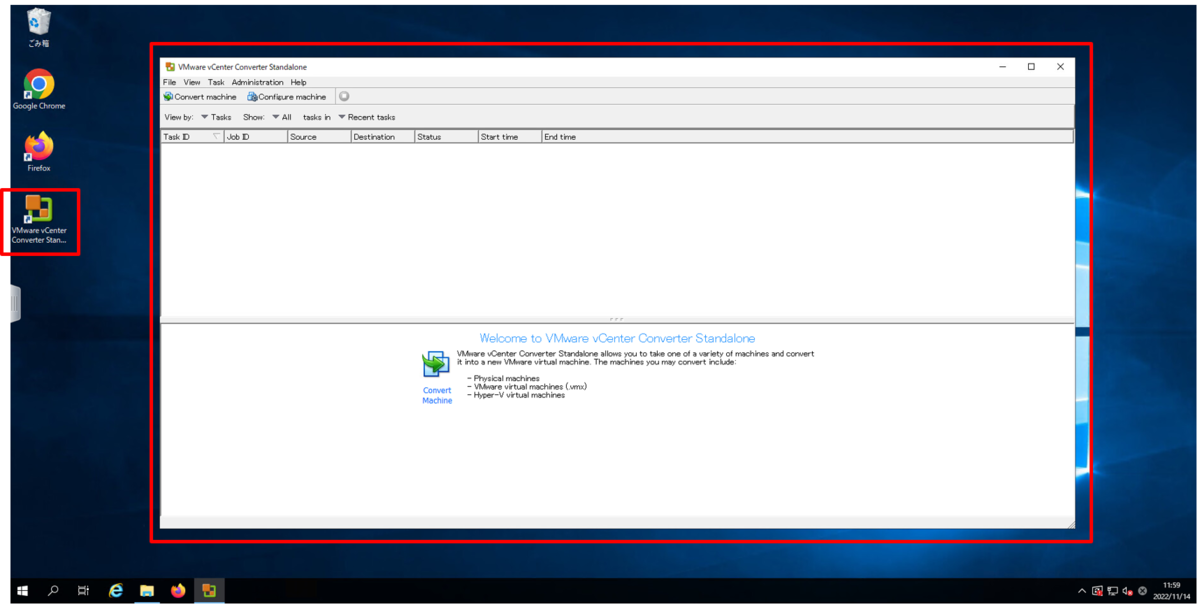Sort by the End time column header

[807, 137]
